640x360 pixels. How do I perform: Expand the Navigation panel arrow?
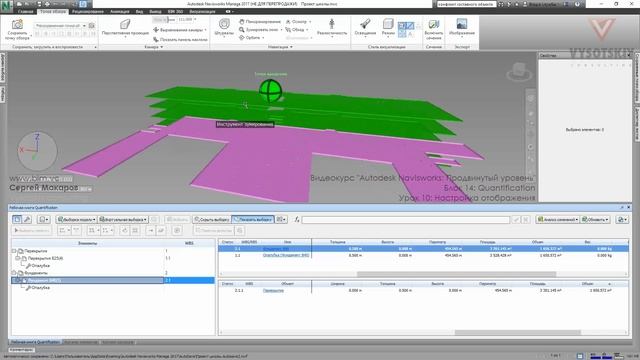(291, 47)
